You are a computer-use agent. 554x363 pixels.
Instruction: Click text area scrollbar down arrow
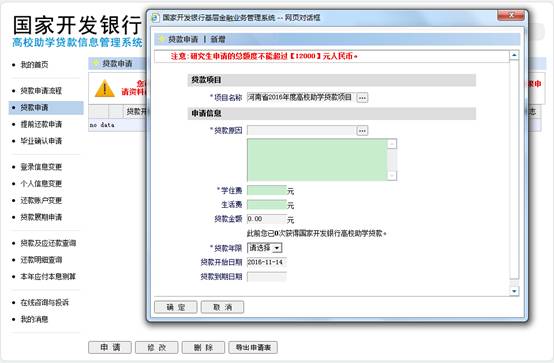point(392,176)
